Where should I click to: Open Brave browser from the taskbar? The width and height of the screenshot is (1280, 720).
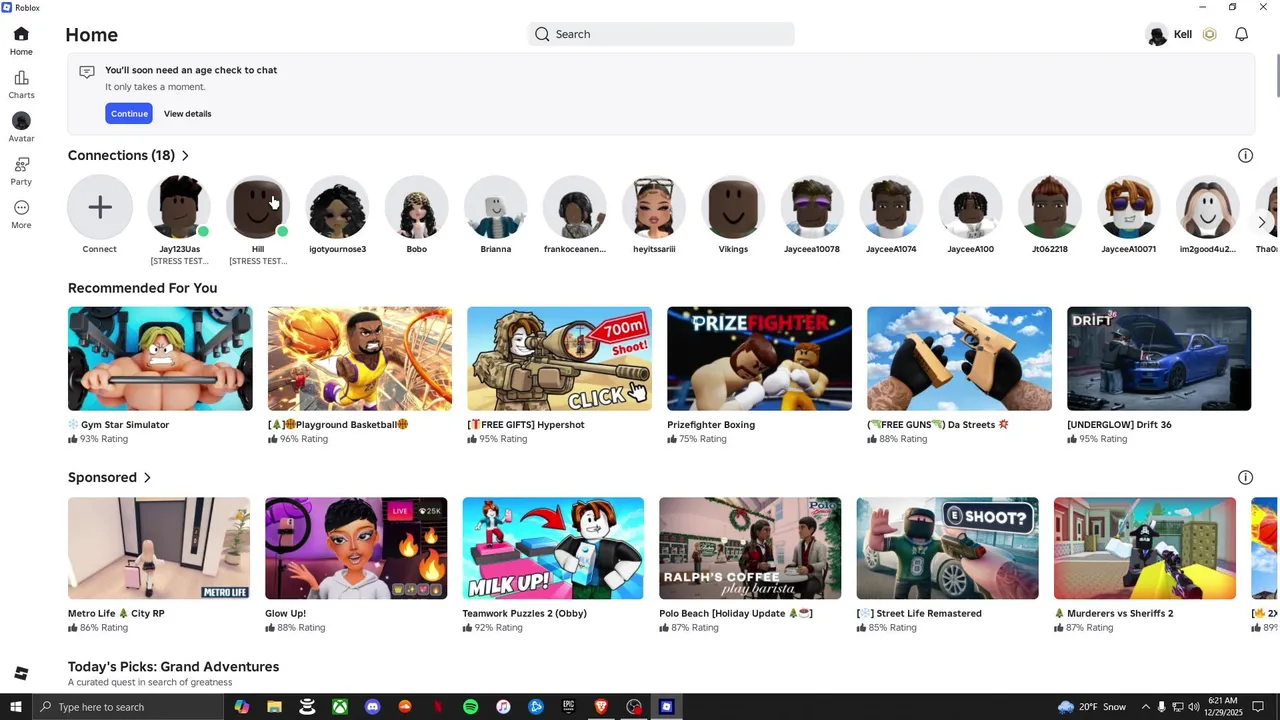point(601,707)
